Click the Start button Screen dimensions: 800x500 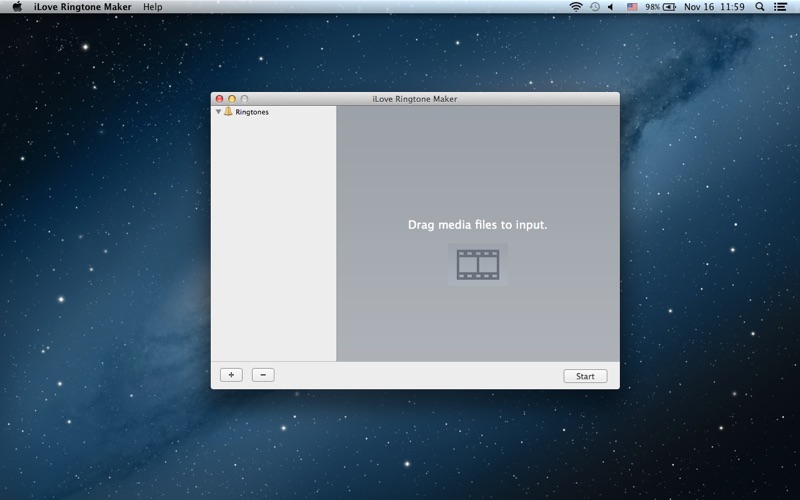[x=585, y=376]
